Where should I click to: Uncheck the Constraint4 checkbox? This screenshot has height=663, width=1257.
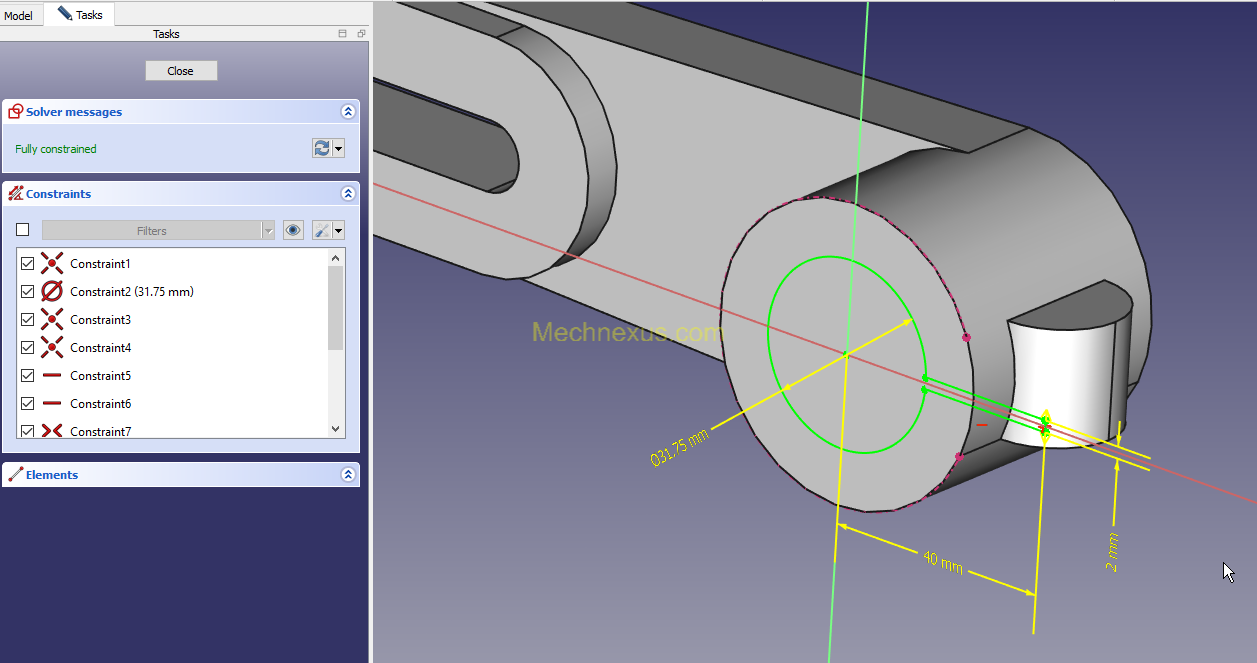click(28, 348)
